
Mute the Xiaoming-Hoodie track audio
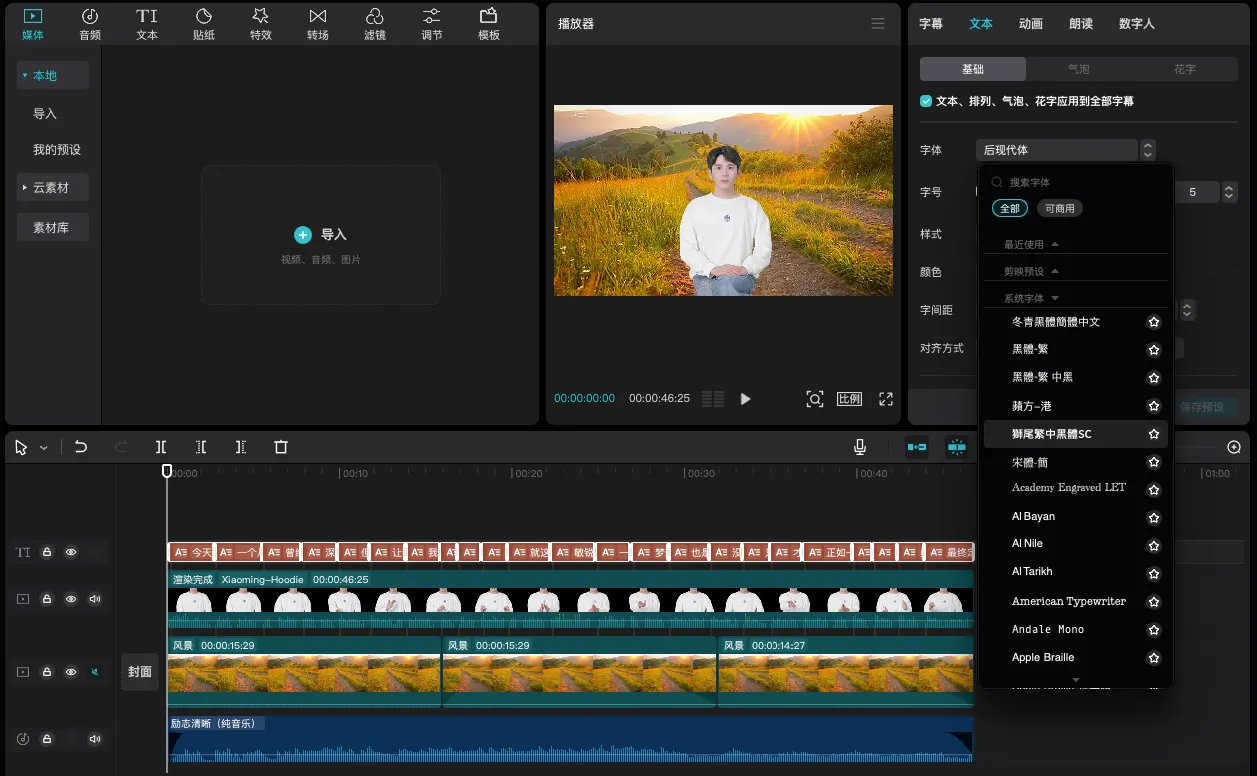point(95,599)
